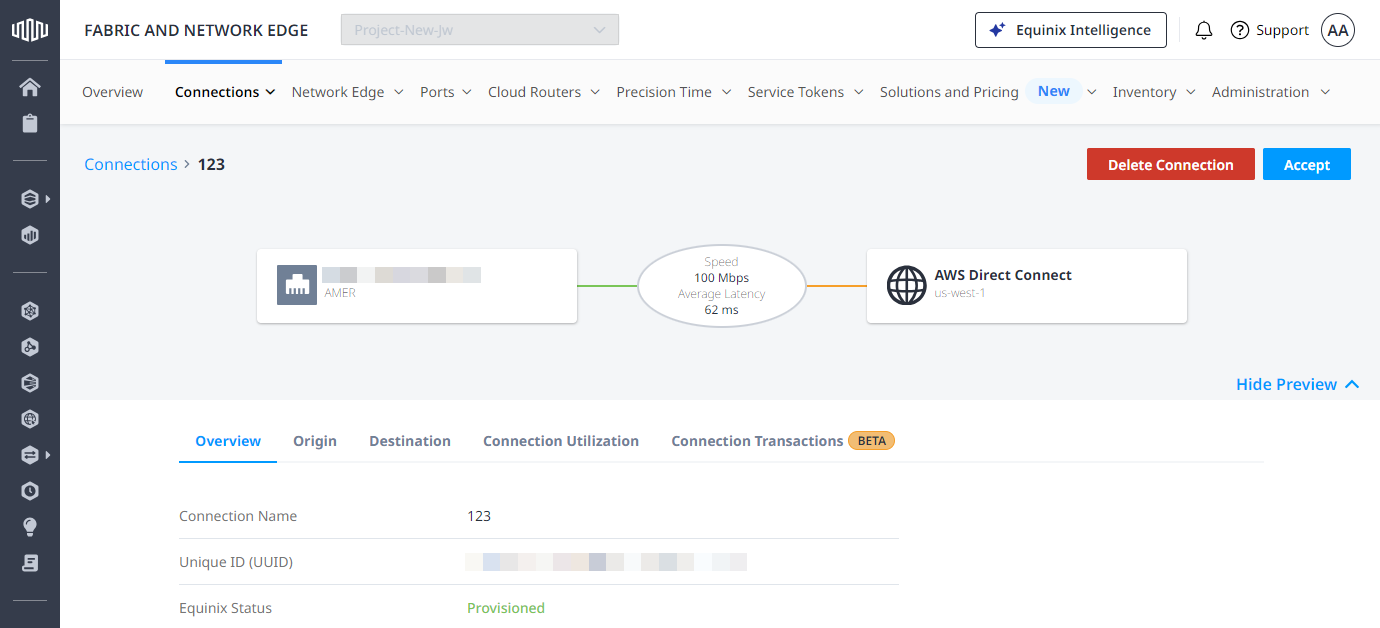Click the Unique ID (UUID) label
This screenshot has width=1380, height=628.
tap(236, 562)
